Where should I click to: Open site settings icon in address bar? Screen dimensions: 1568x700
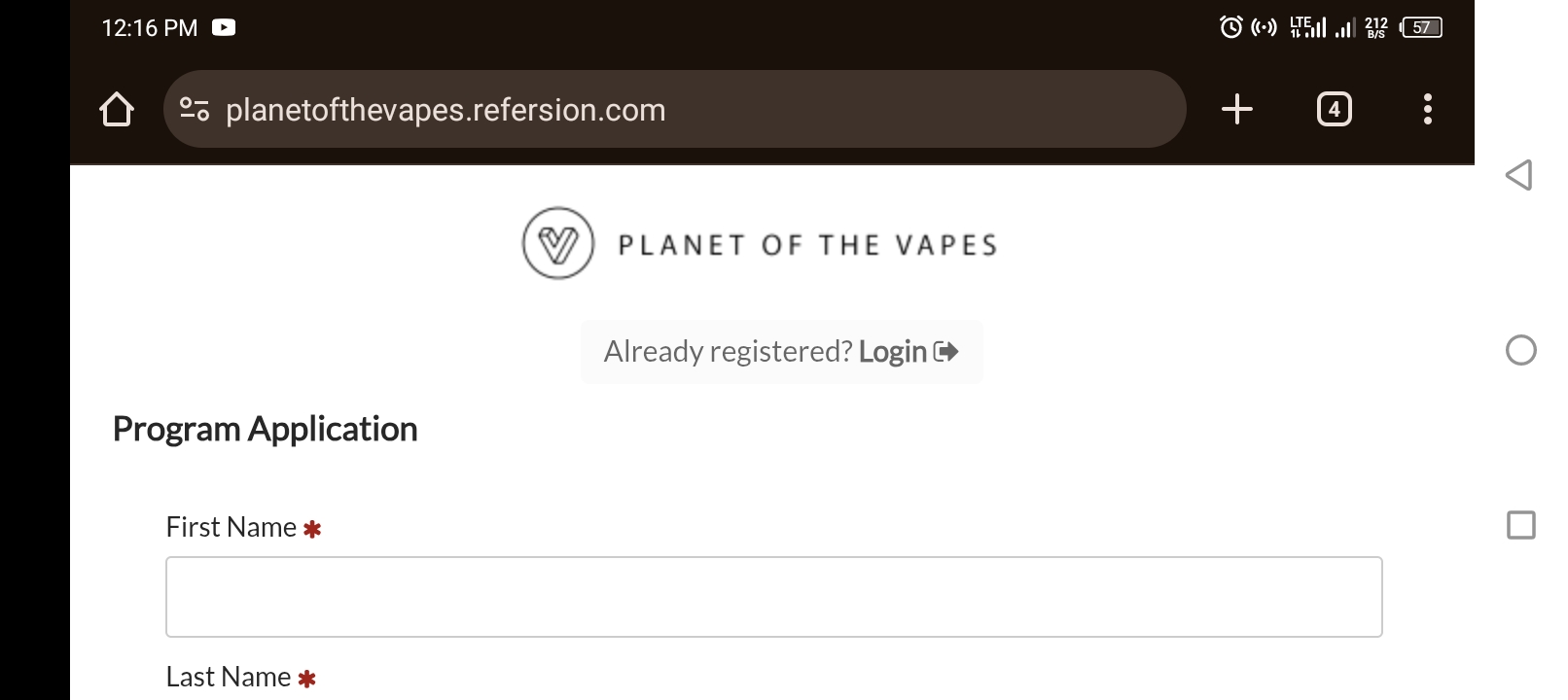(x=195, y=109)
